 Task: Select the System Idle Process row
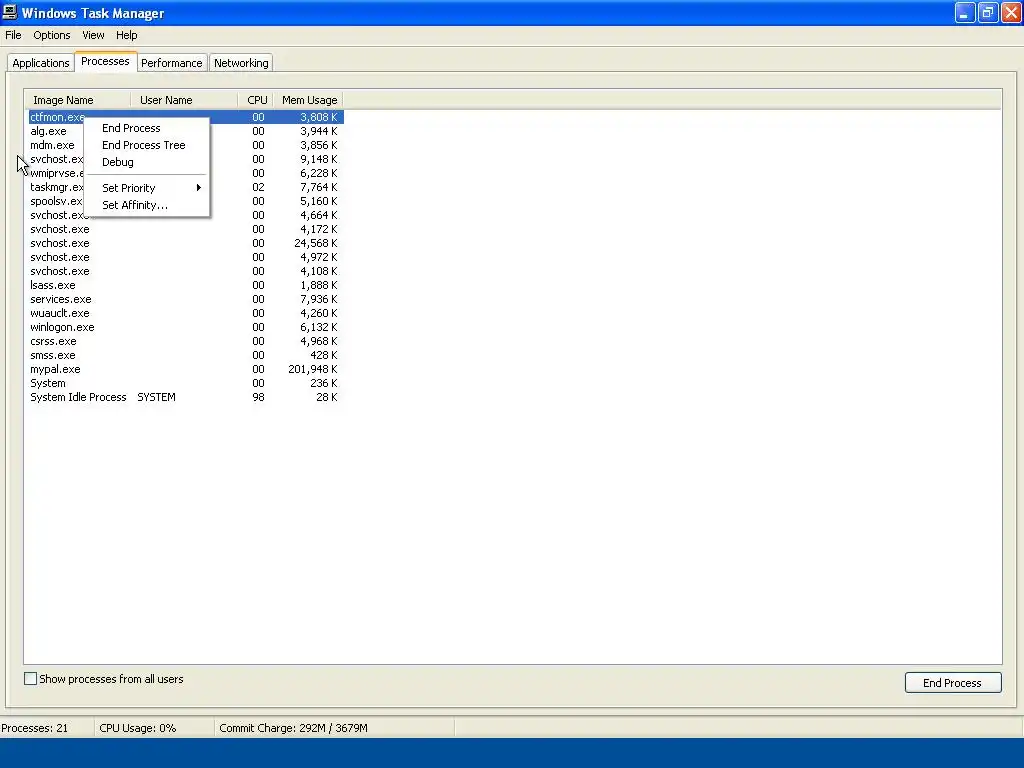[x=185, y=397]
